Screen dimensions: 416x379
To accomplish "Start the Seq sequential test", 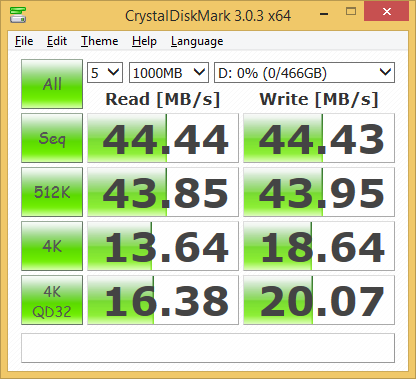I will tap(52, 138).
